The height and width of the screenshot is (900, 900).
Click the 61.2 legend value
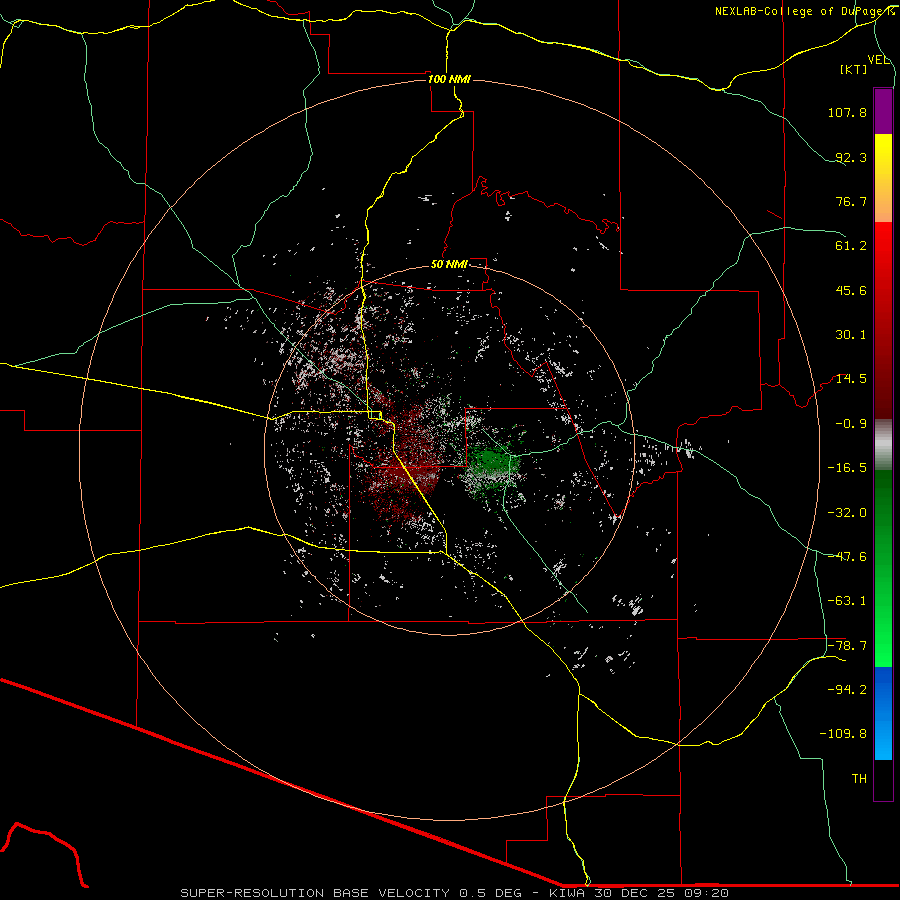coord(851,246)
